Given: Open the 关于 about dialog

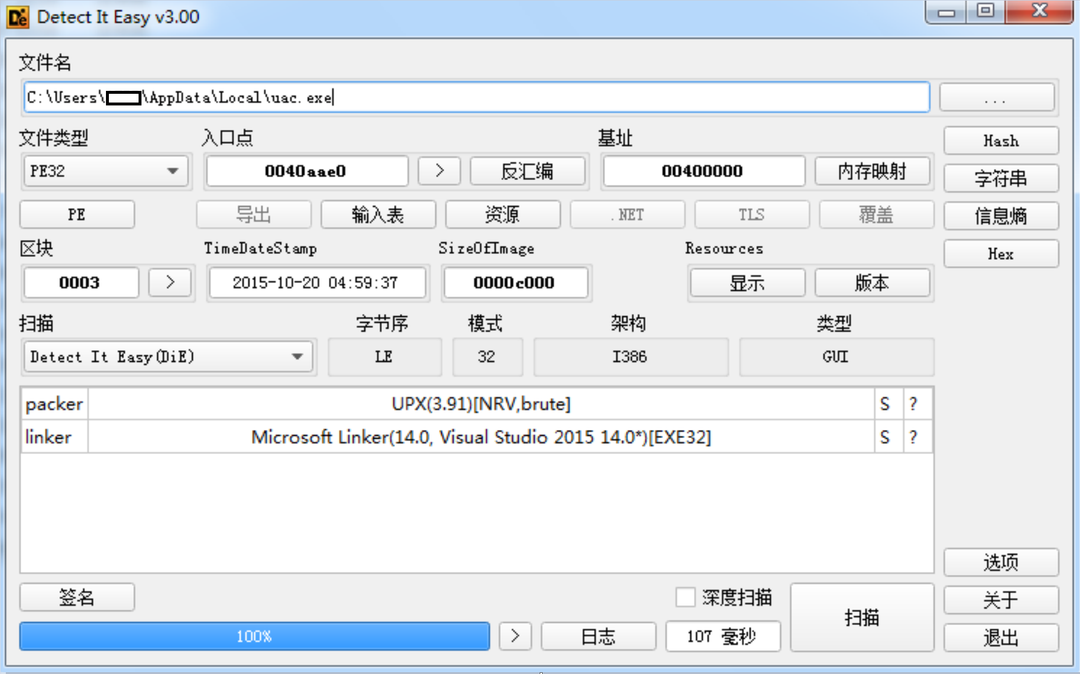Looking at the screenshot, I should (x=1001, y=600).
